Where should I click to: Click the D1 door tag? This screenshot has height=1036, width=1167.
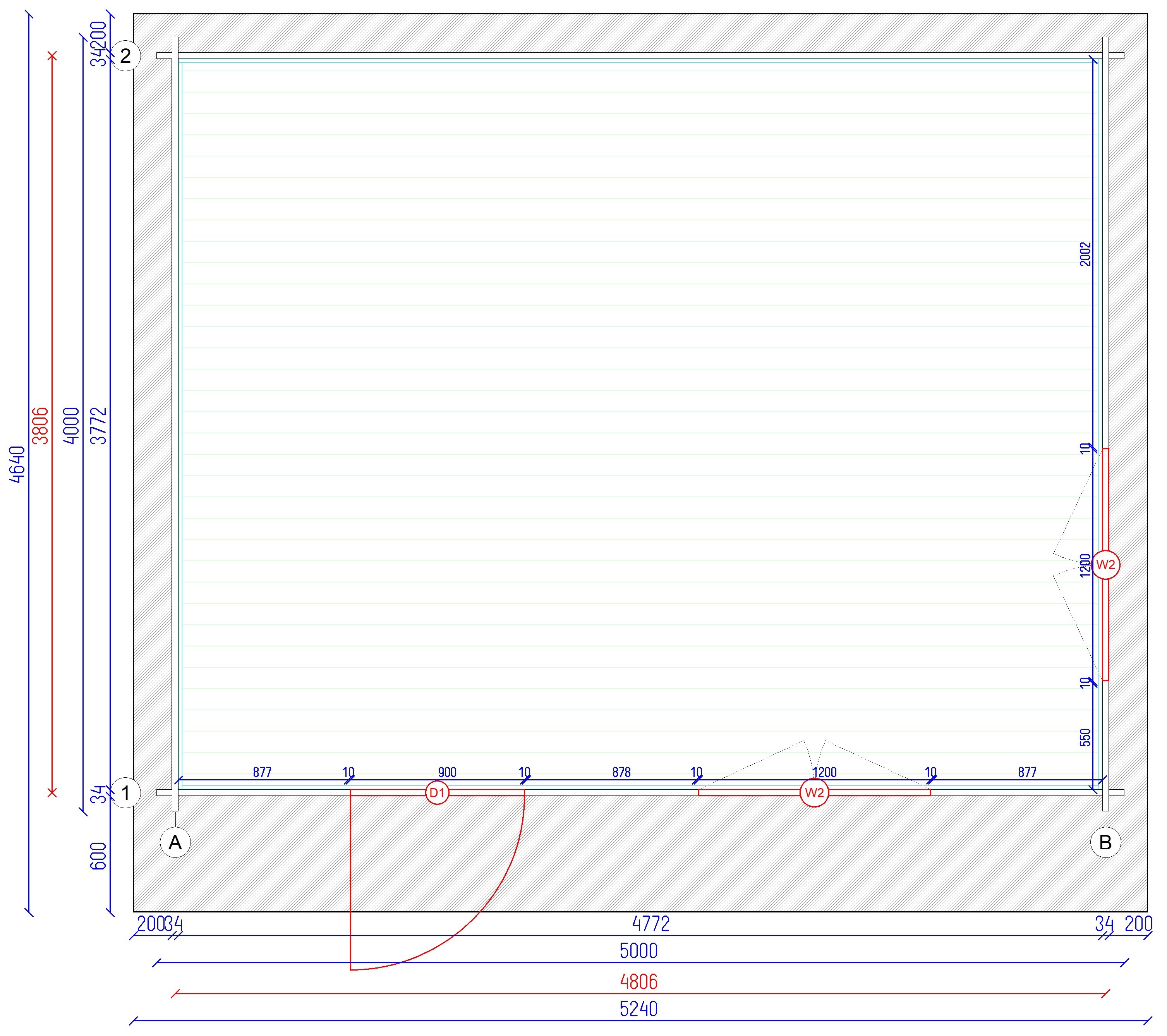(438, 793)
